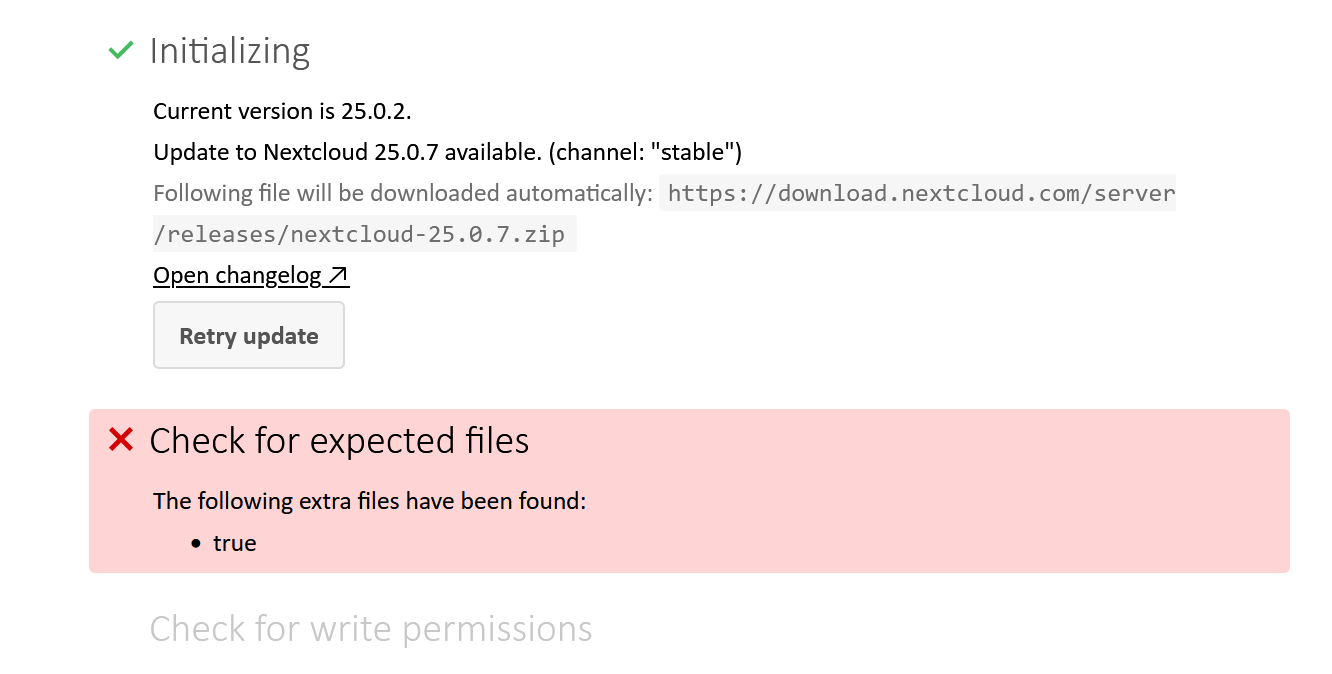Click the red X error icon
Viewport: 1332px width, 674px height.
click(x=121, y=439)
